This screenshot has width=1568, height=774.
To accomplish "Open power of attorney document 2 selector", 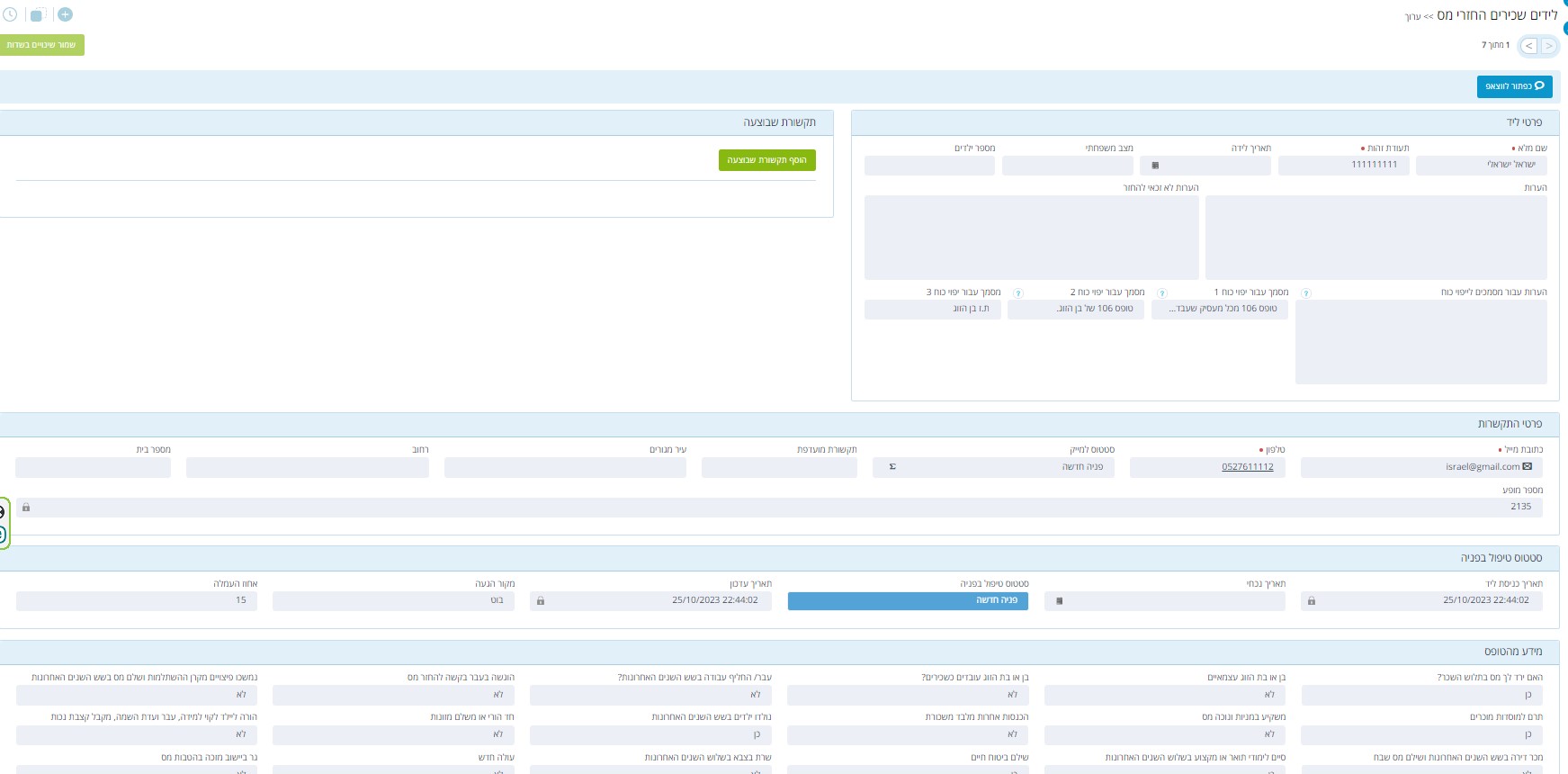I will tap(1076, 310).
